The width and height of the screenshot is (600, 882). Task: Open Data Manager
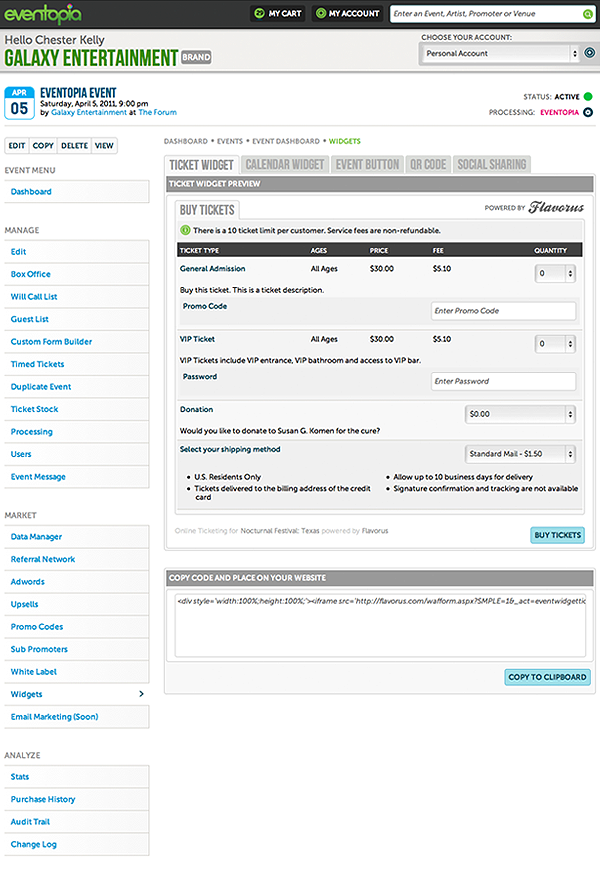[76, 537]
